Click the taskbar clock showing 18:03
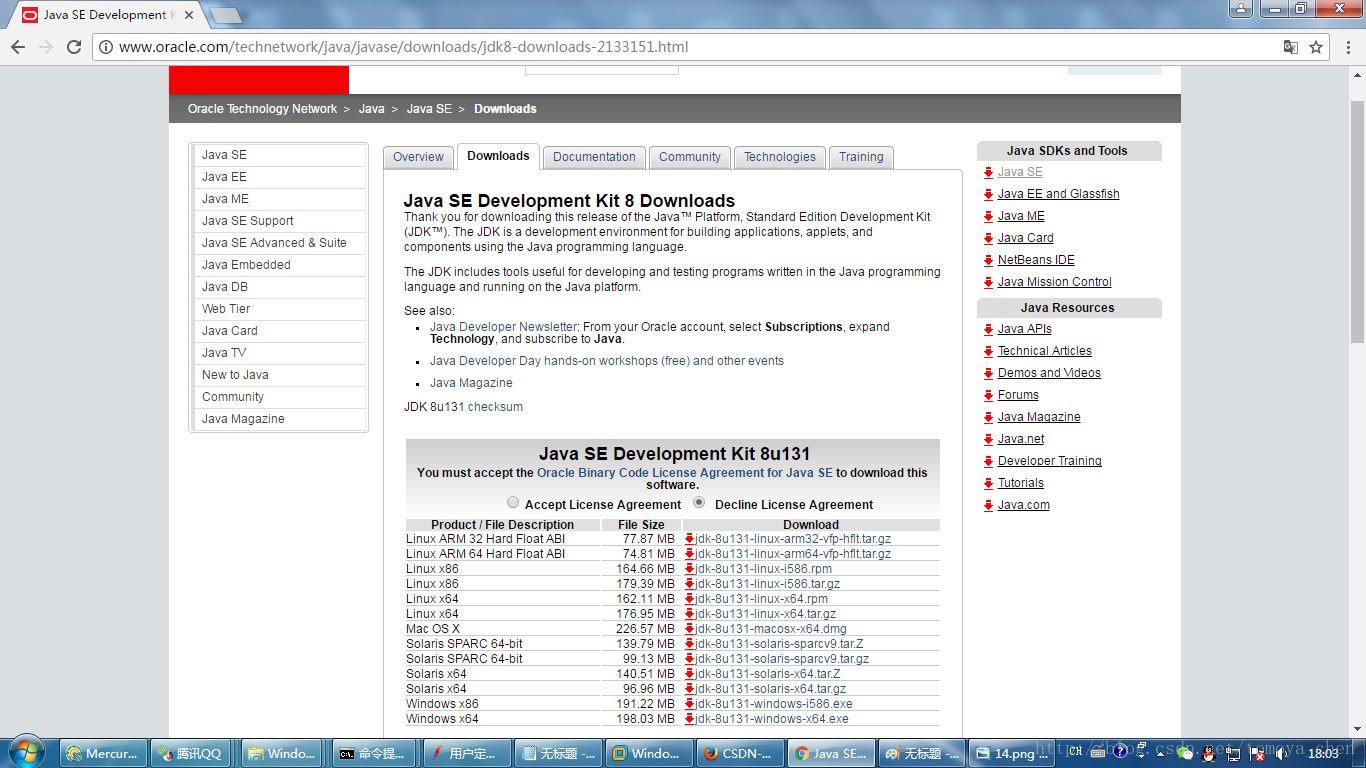The height and width of the screenshot is (768, 1366). 1323,753
